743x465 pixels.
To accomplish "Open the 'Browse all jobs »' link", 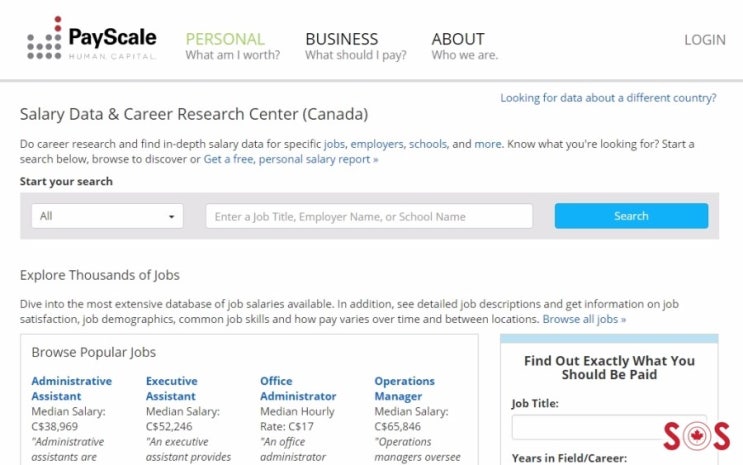I will [x=584, y=319].
